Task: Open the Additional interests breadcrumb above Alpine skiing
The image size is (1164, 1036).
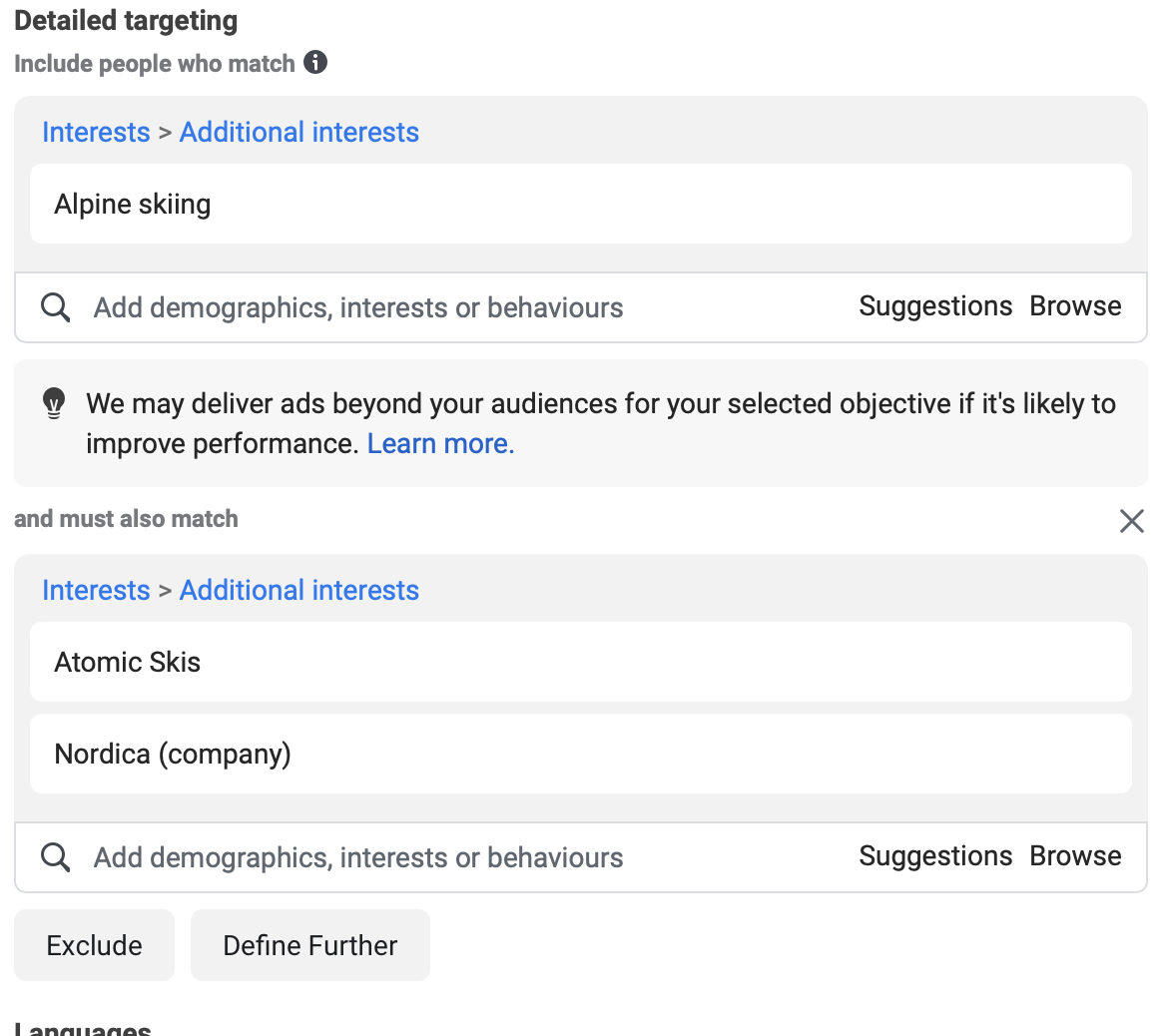Action: pos(298,132)
